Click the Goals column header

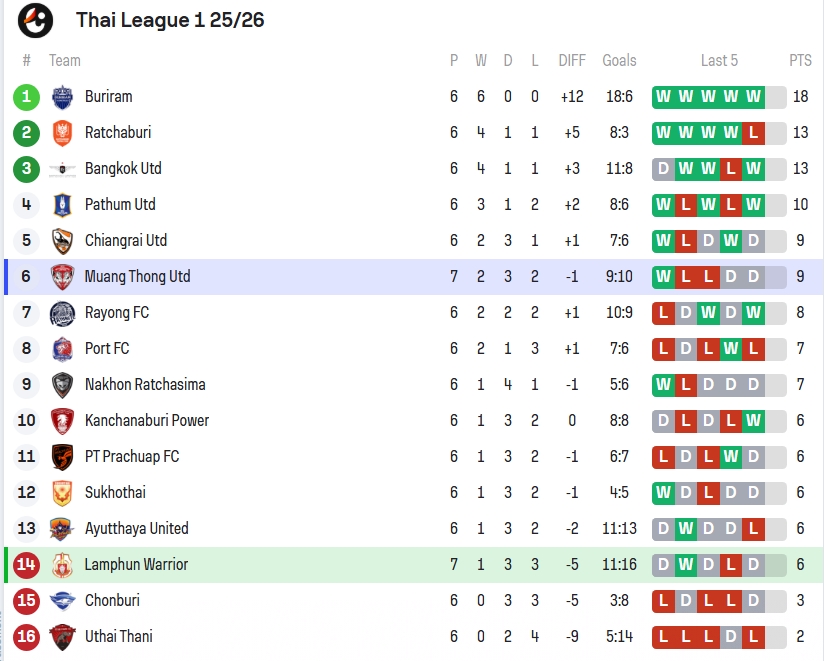[619, 61]
